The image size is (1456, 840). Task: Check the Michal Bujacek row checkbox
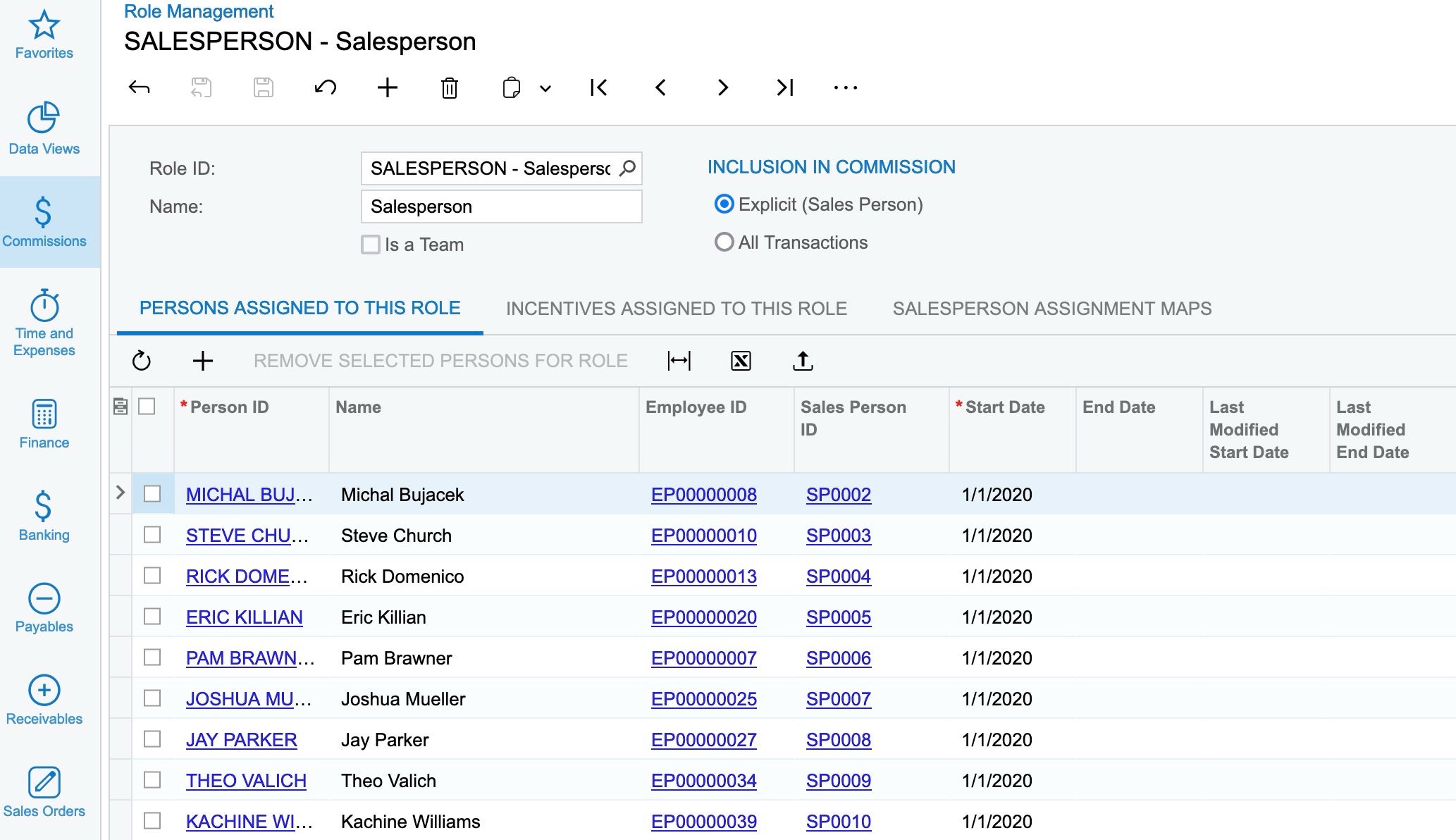click(152, 494)
